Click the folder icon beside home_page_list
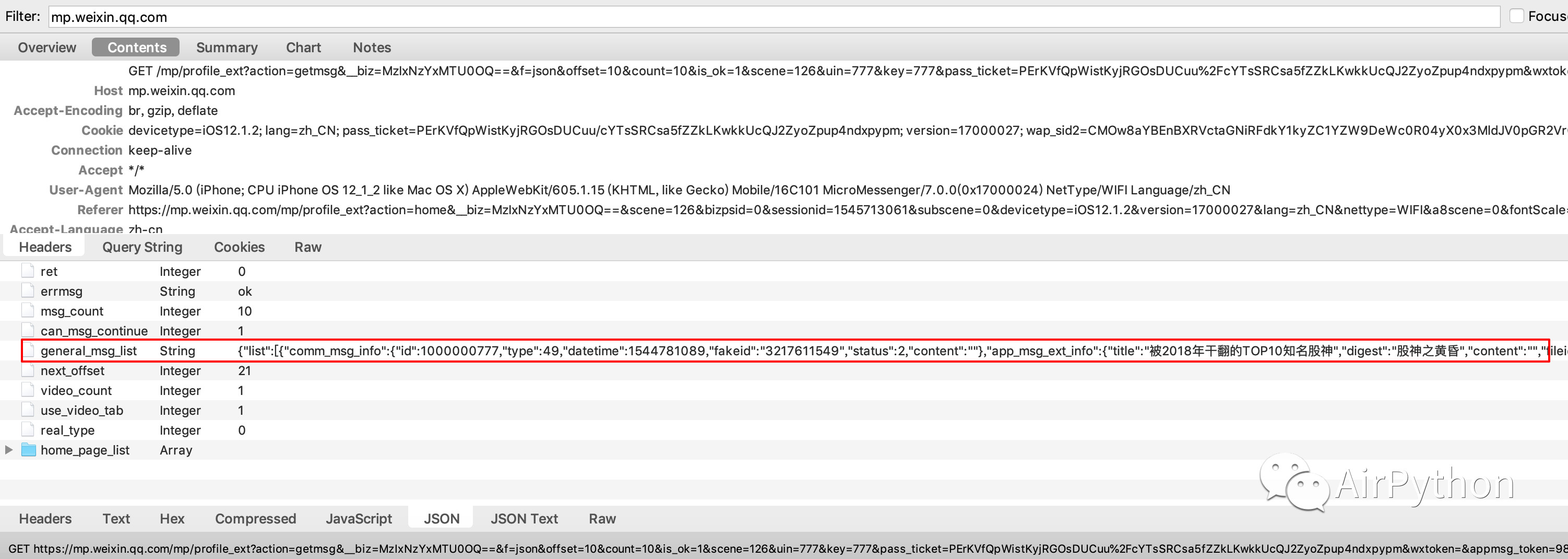The image size is (1568, 559). click(29, 450)
